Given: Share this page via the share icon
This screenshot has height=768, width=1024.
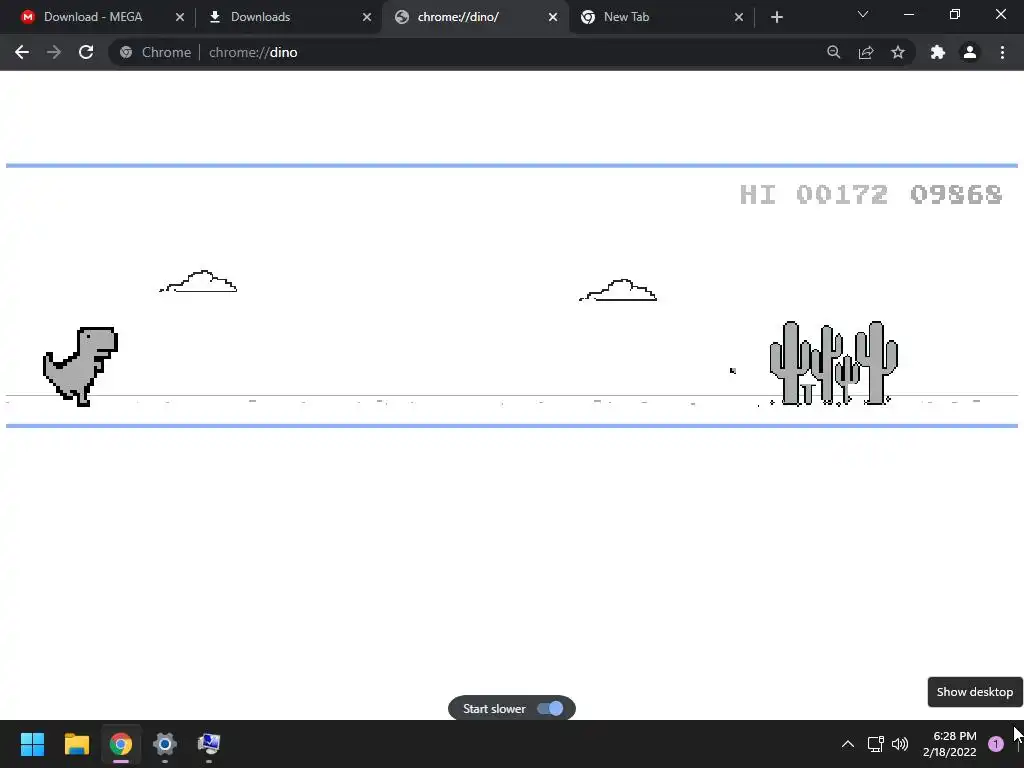Looking at the screenshot, I should (866, 52).
